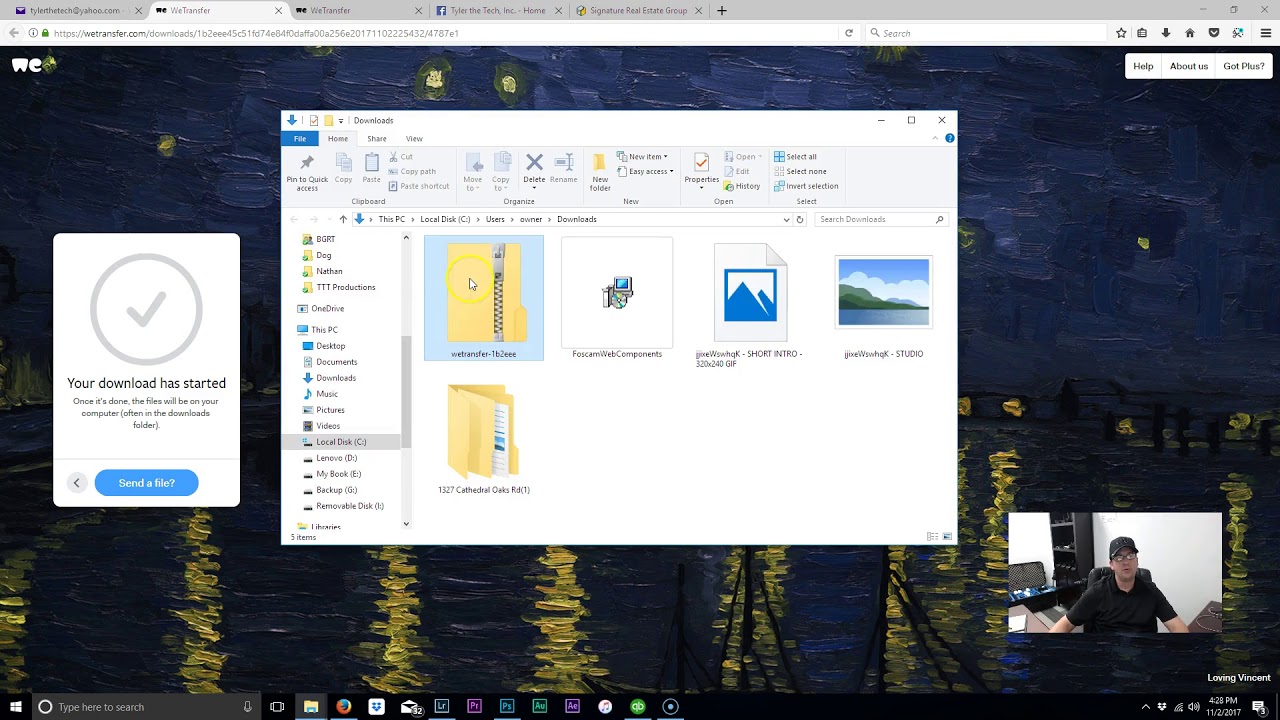Open Dropbox from the taskbar
Viewport: 1280px width, 720px height.
376,706
